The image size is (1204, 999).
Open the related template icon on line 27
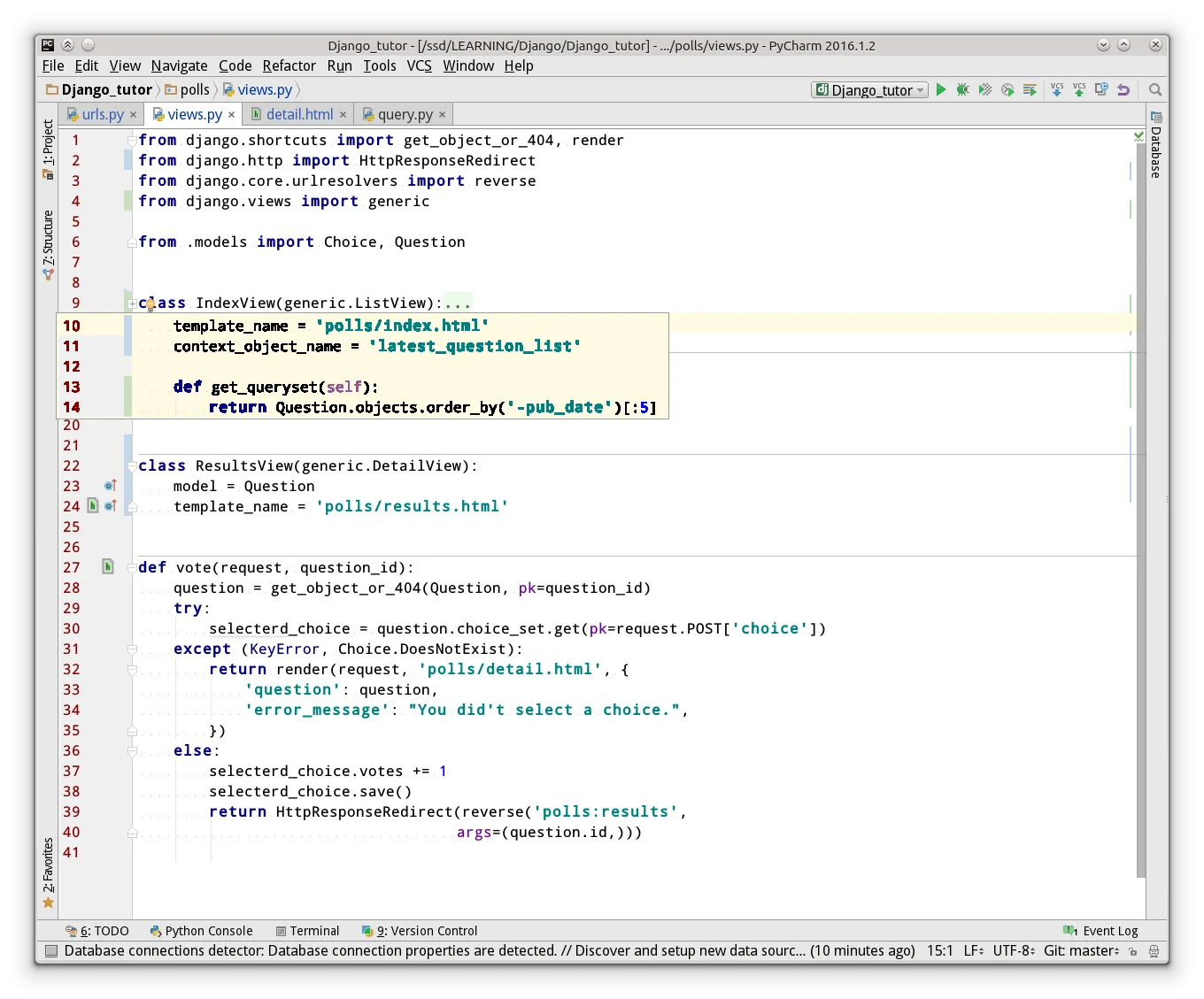[x=108, y=567]
